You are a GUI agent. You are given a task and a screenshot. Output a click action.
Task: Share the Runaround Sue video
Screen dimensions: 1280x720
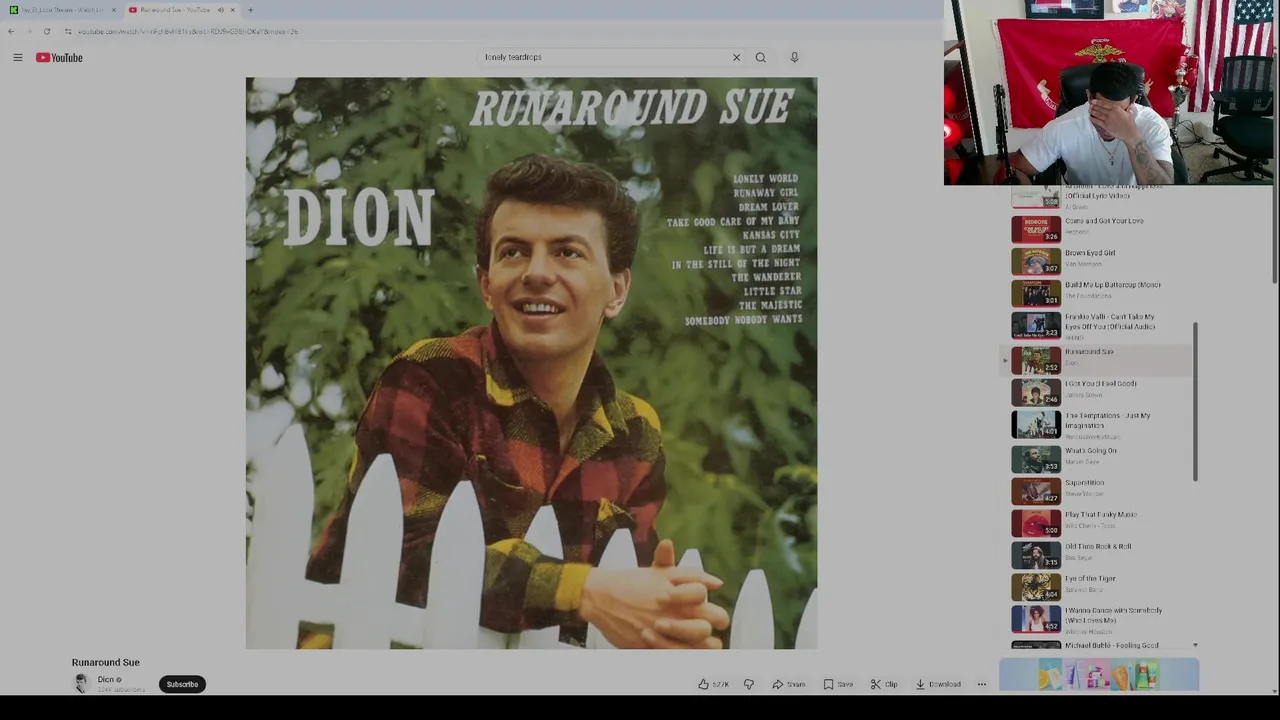point(788,684)
